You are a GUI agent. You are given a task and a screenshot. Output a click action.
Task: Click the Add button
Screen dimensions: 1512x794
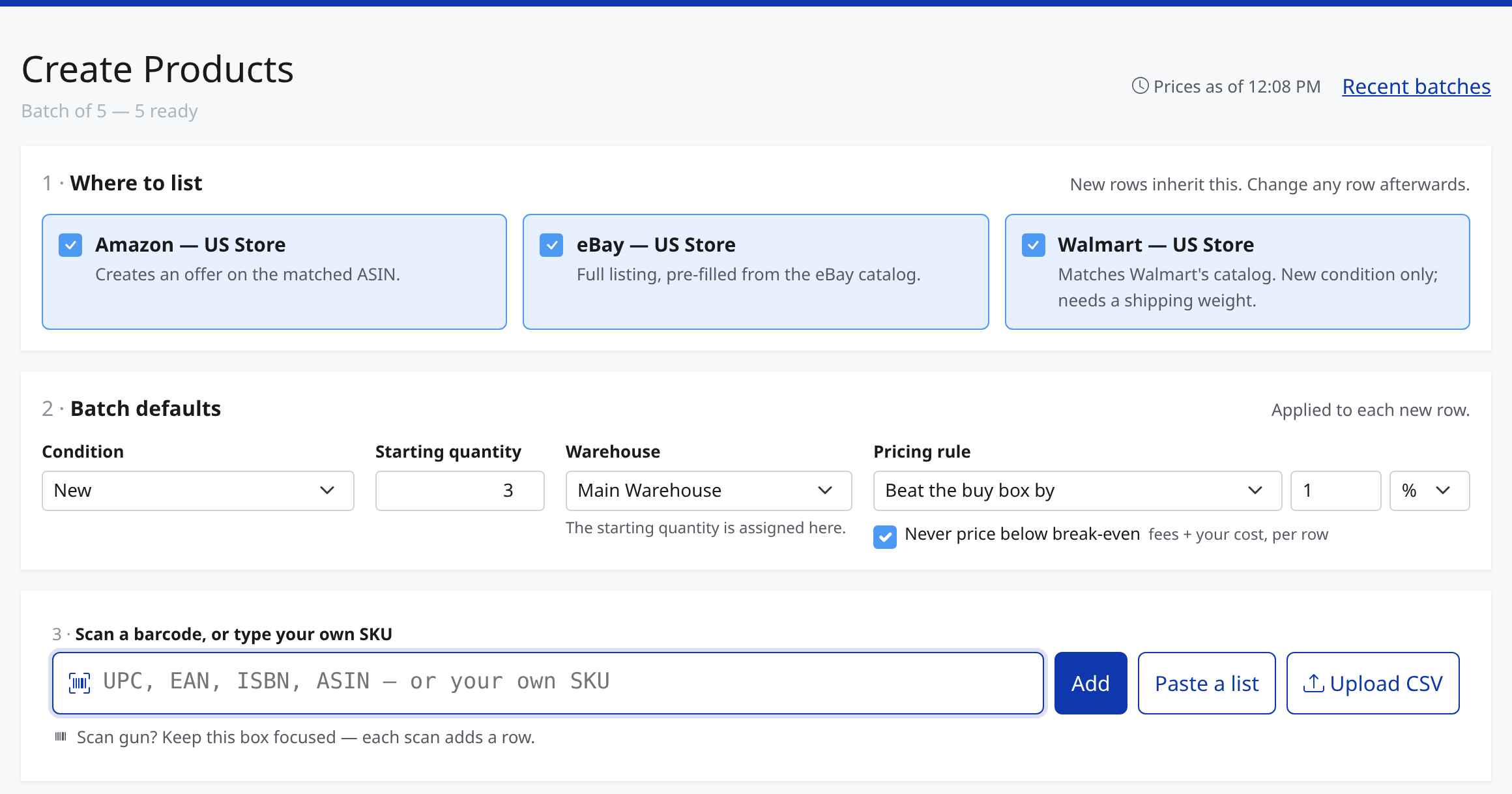(1091, 683)
